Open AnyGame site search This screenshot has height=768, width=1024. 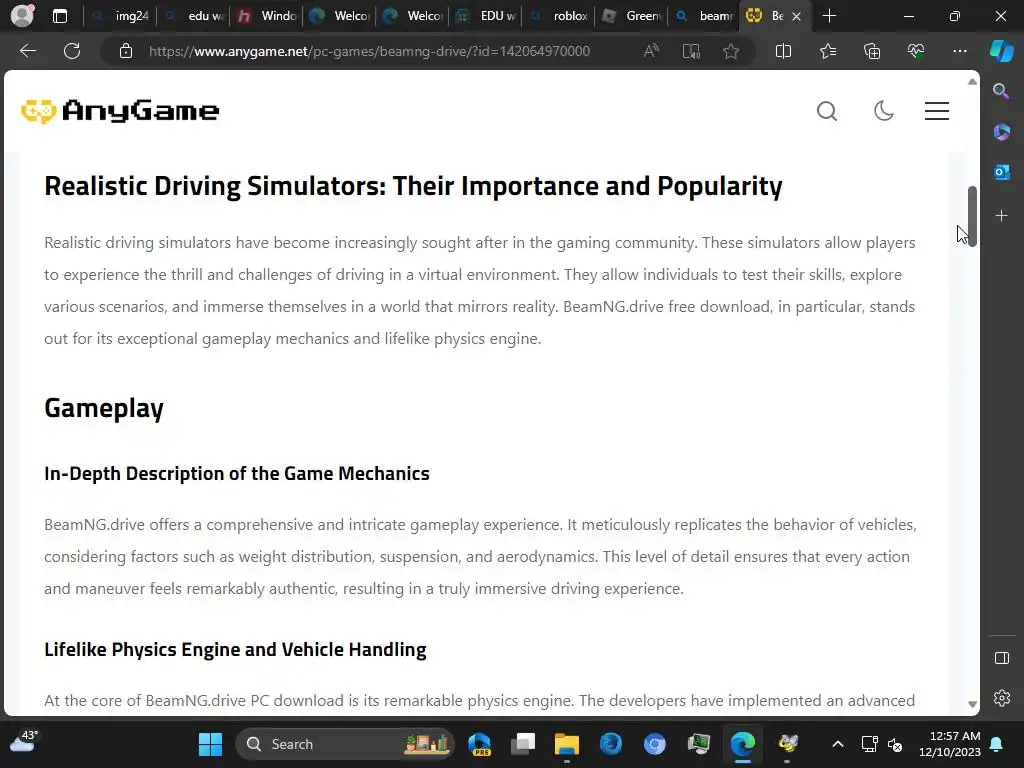[827, 111]
